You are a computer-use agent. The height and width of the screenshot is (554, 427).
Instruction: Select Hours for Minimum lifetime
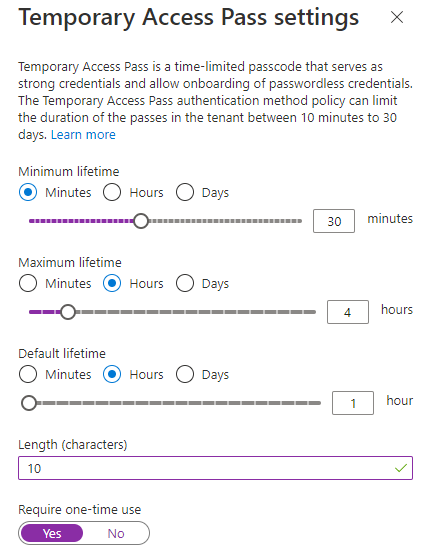tap(112, 193)
